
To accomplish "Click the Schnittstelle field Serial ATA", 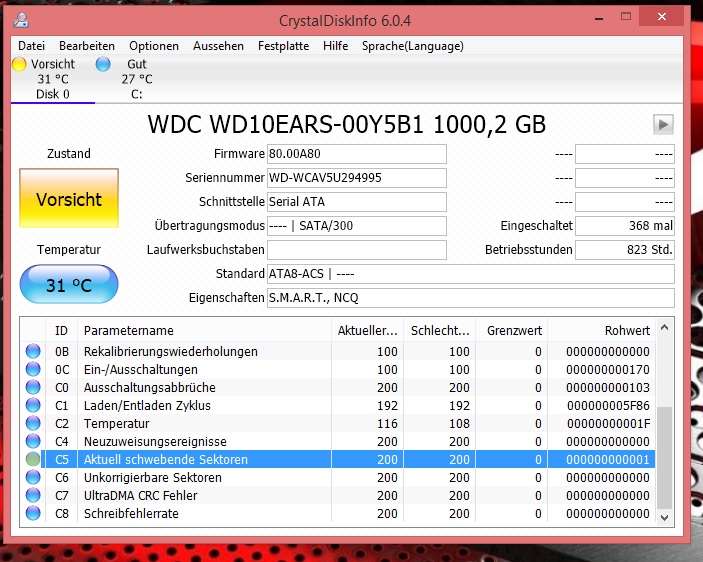I will tap(357, 202).
